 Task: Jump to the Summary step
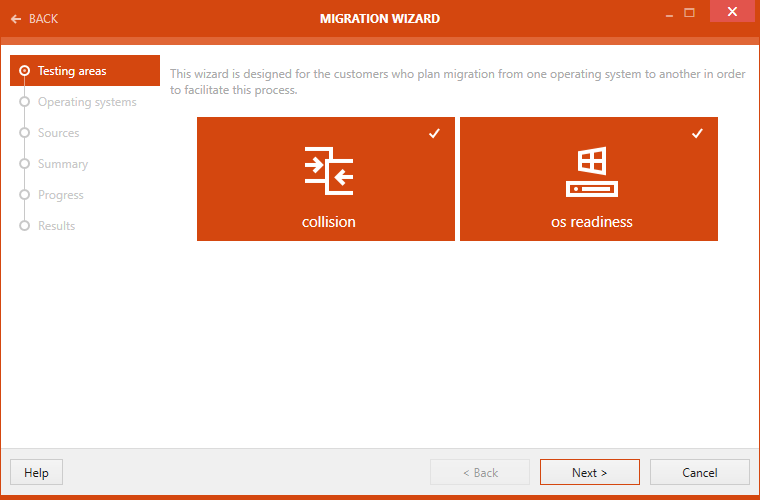[x=63, y=164]
